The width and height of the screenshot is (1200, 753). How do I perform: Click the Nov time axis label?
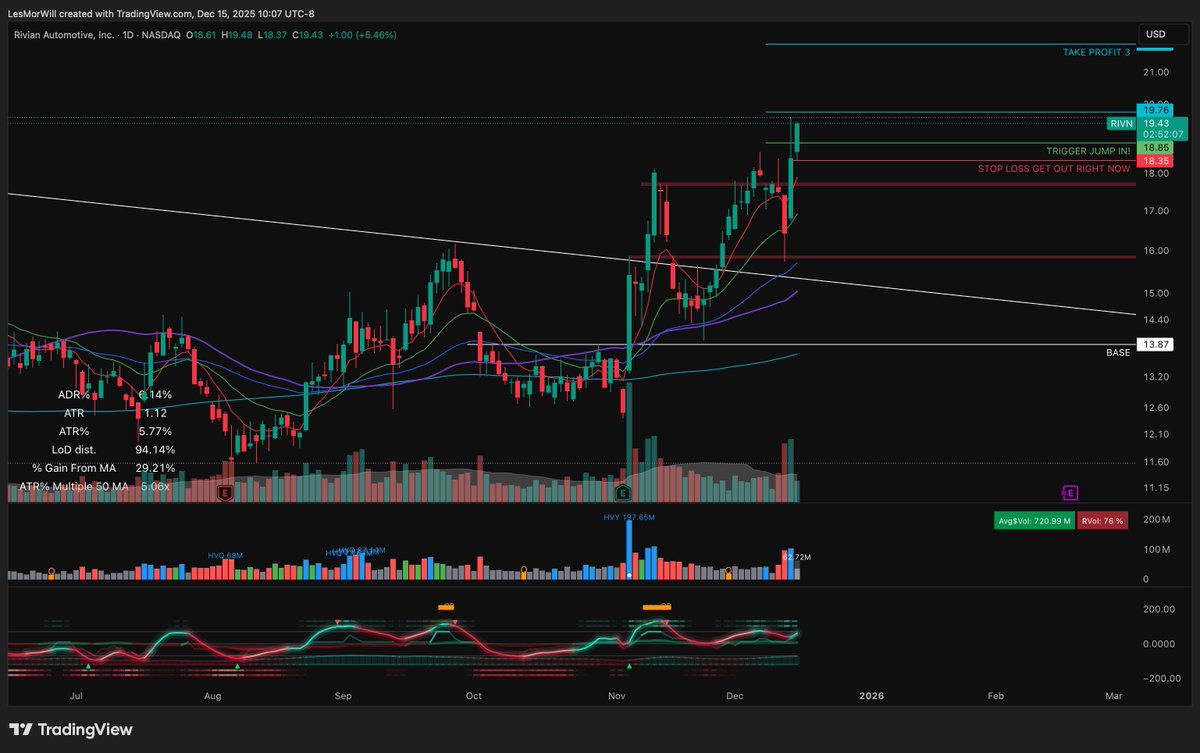tap(617, 695)
